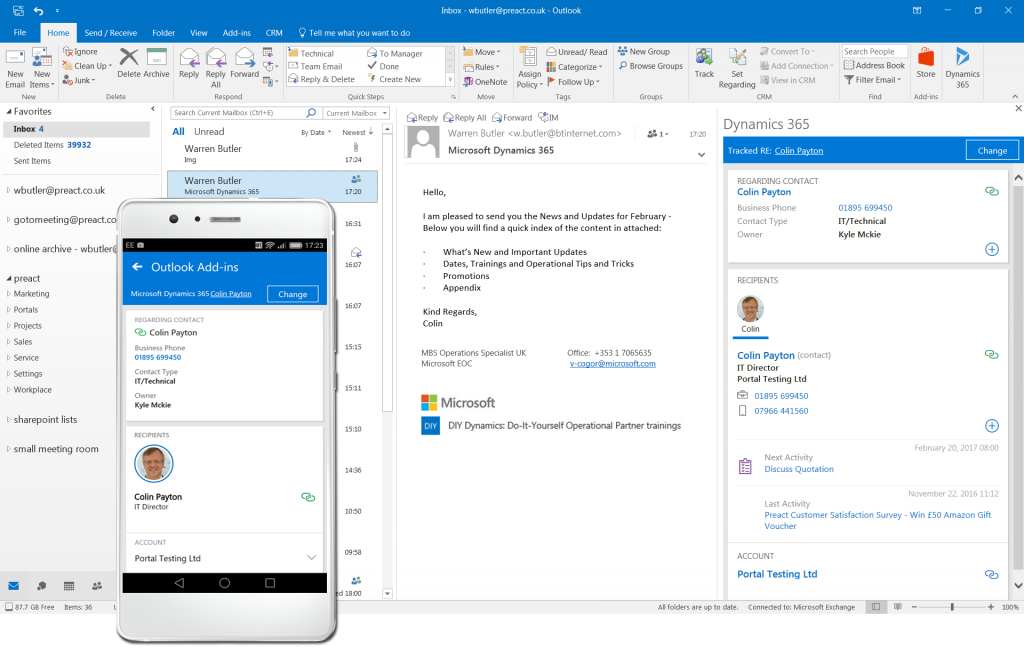
Task: Send selection to OneNote
Action: (x=485, y=82)
